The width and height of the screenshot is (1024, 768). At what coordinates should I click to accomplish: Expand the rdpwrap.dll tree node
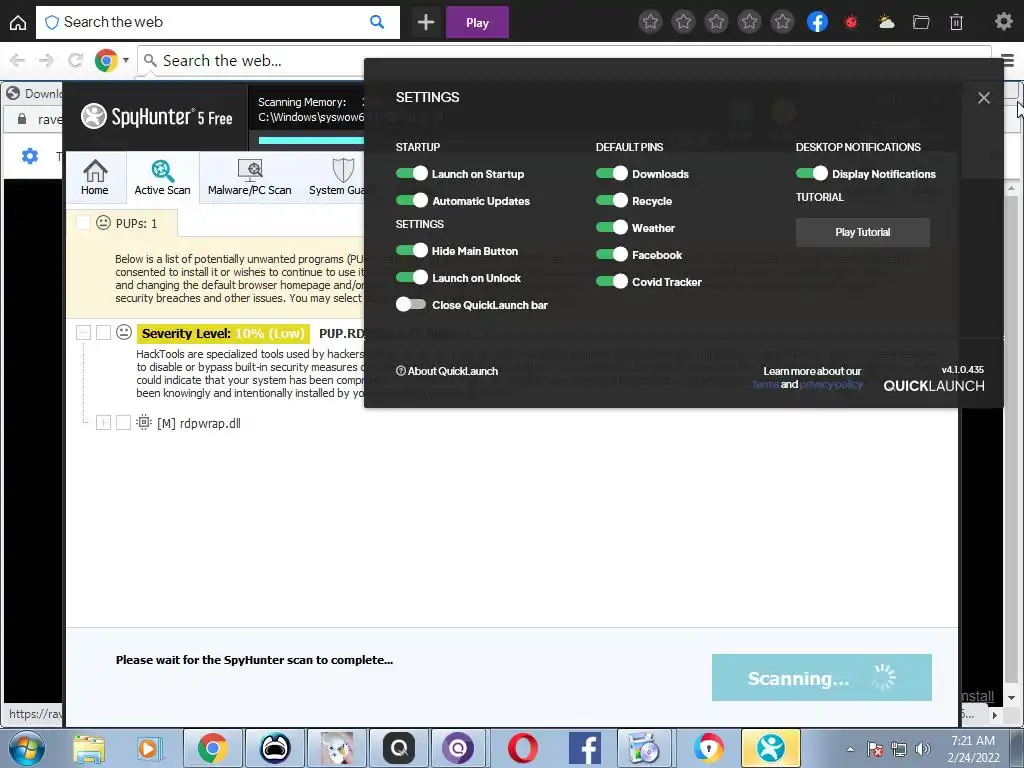[x=103, y=423]
